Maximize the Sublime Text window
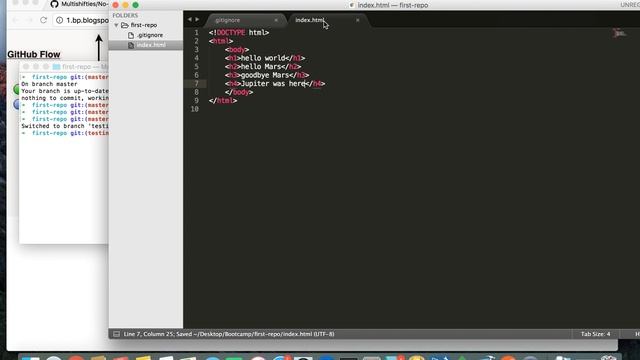 click(136, 5)
